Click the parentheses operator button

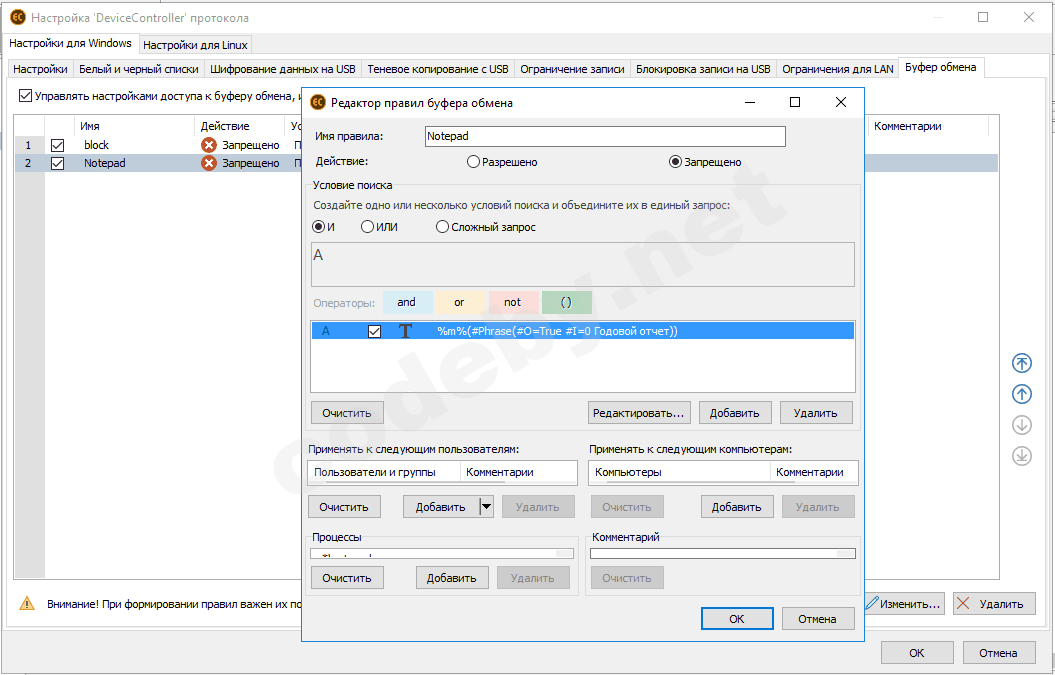[x=566, y=302]
